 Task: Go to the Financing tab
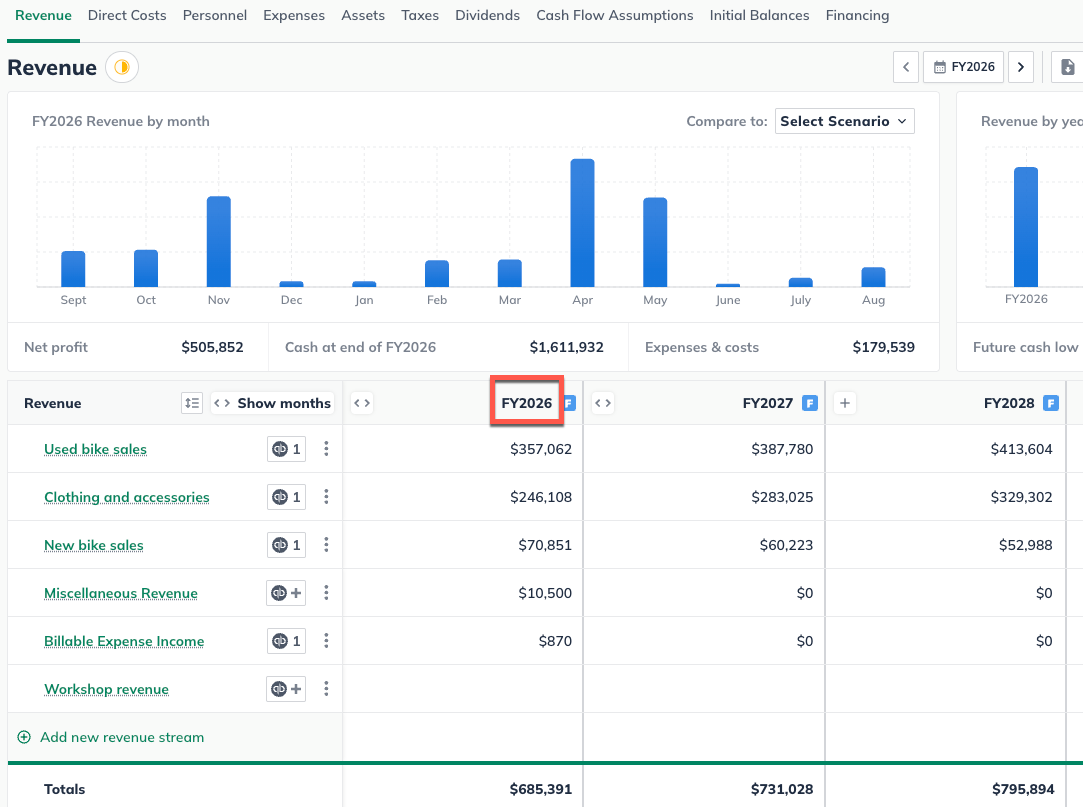tap(857, 15)
